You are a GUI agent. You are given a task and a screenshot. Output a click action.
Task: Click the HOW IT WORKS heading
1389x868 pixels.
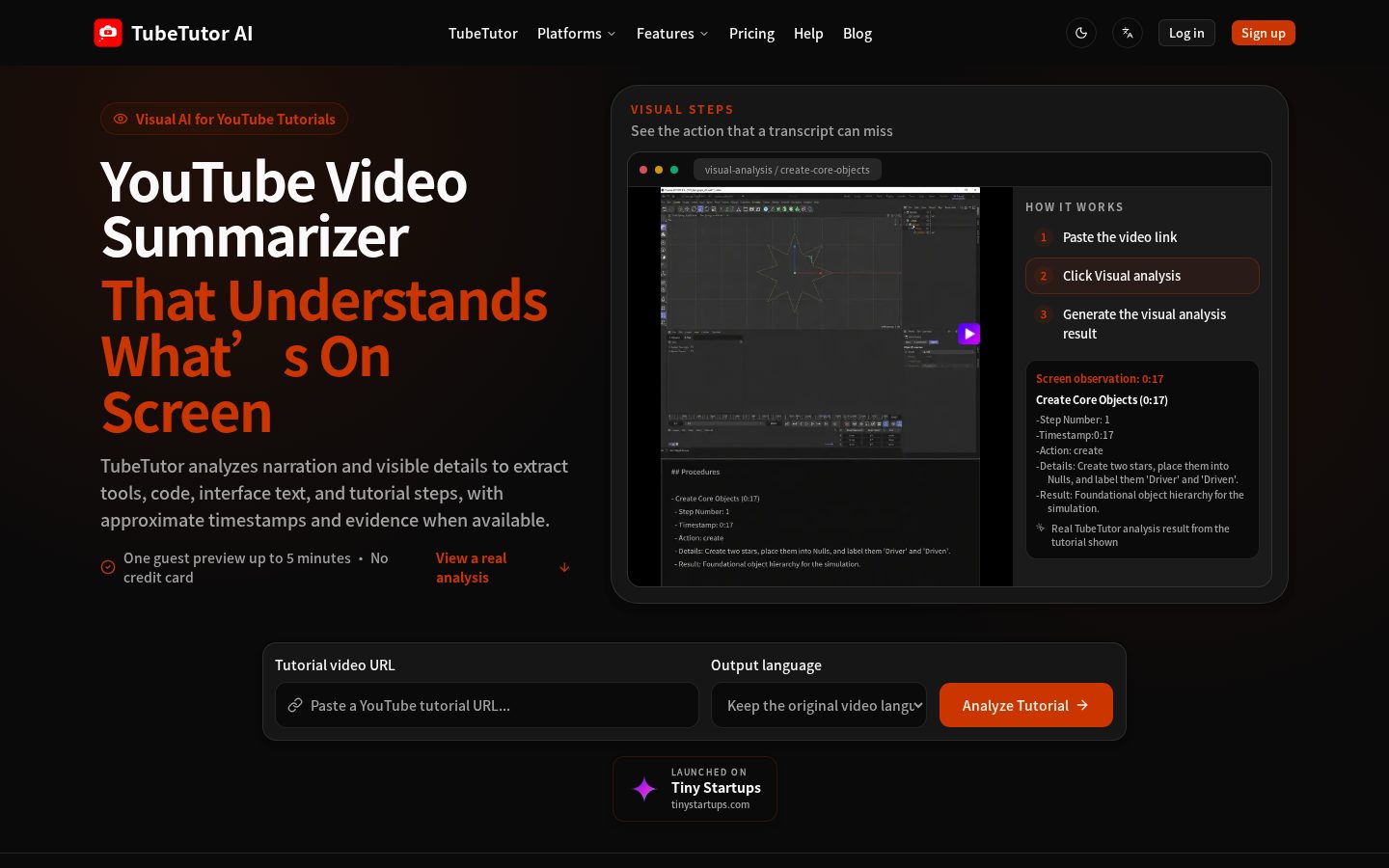1074,207
